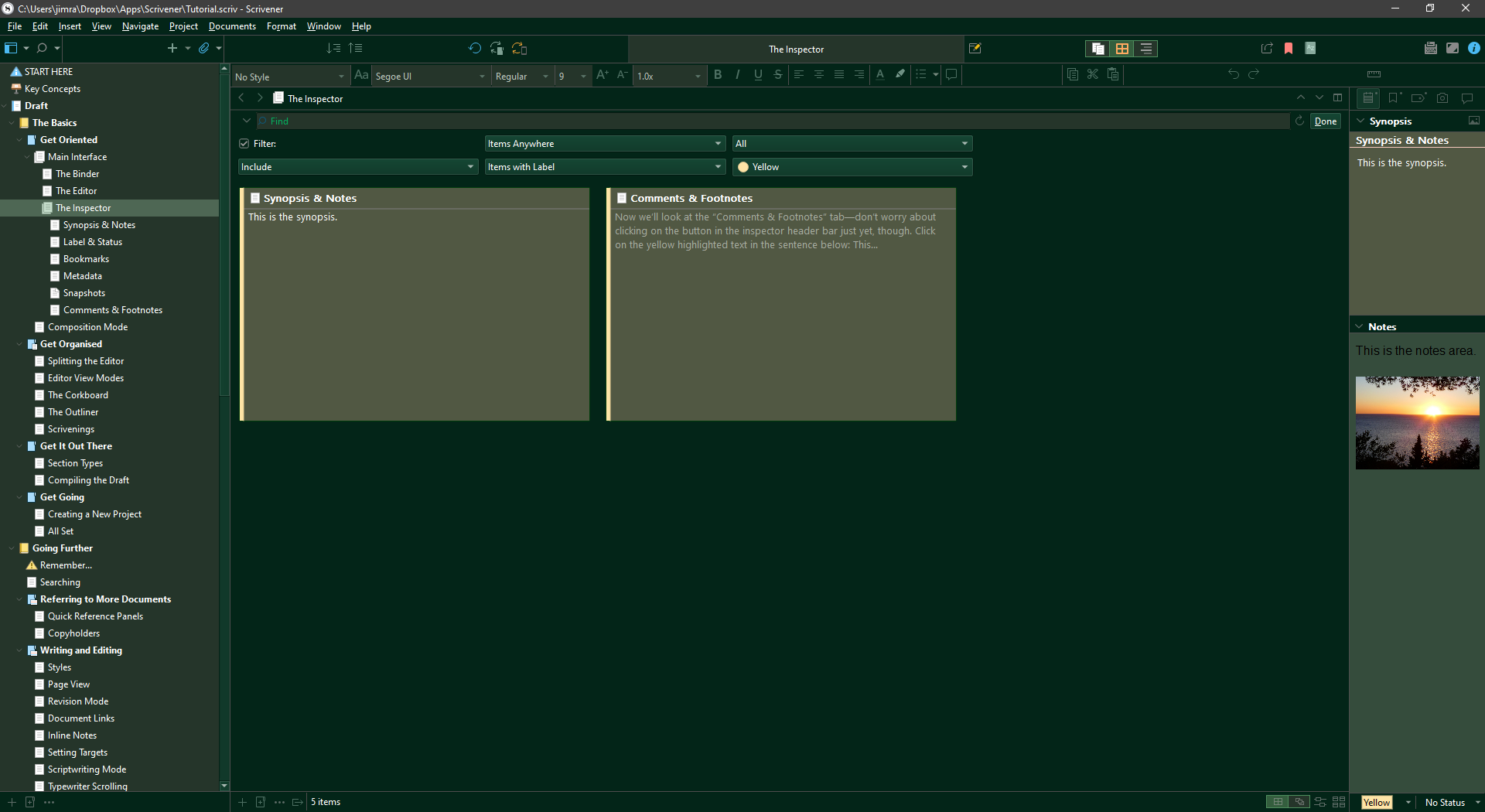Open the Metadata tag inspector tab icon

pos(1418,98)
